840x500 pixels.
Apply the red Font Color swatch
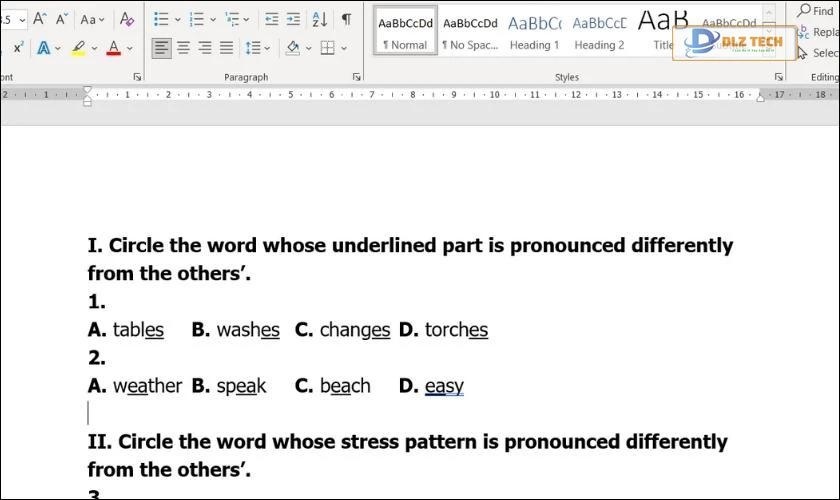pyautogui.click(x=113, y=48)
